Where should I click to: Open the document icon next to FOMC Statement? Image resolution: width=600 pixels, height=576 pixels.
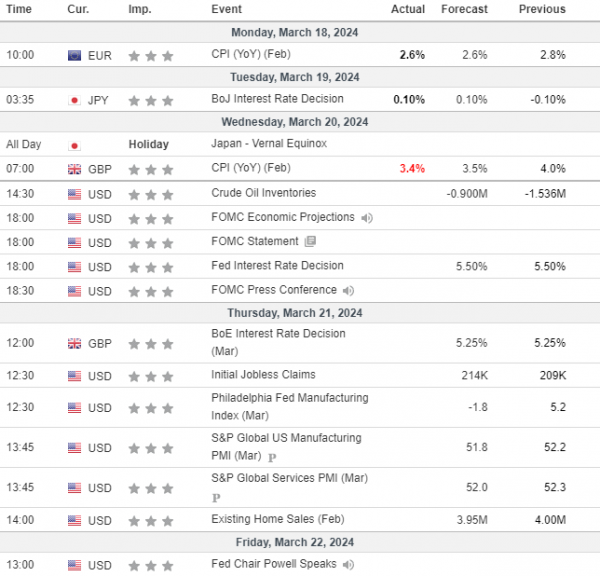(310, 241)
